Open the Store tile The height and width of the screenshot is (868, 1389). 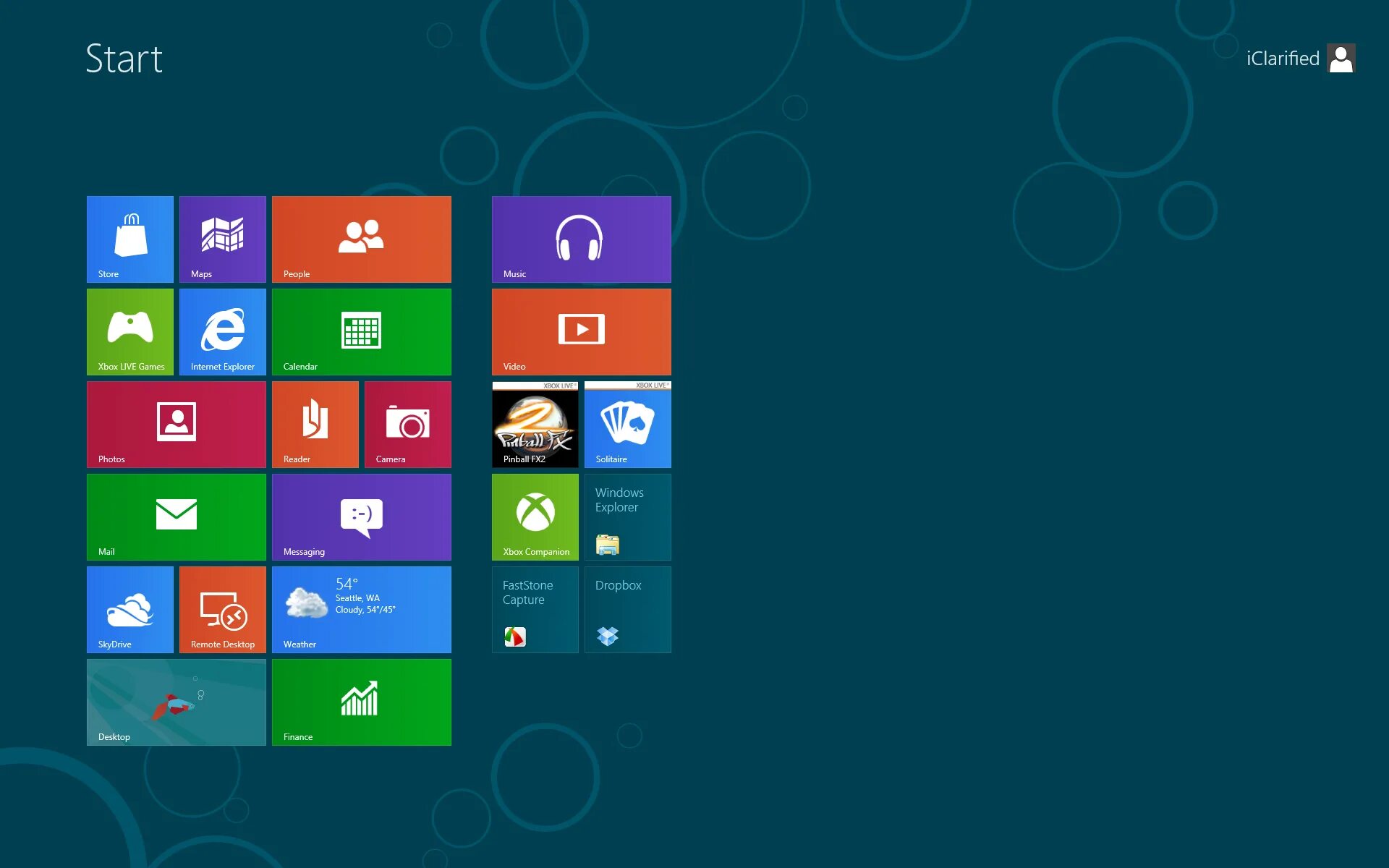(x=130, y=239)
